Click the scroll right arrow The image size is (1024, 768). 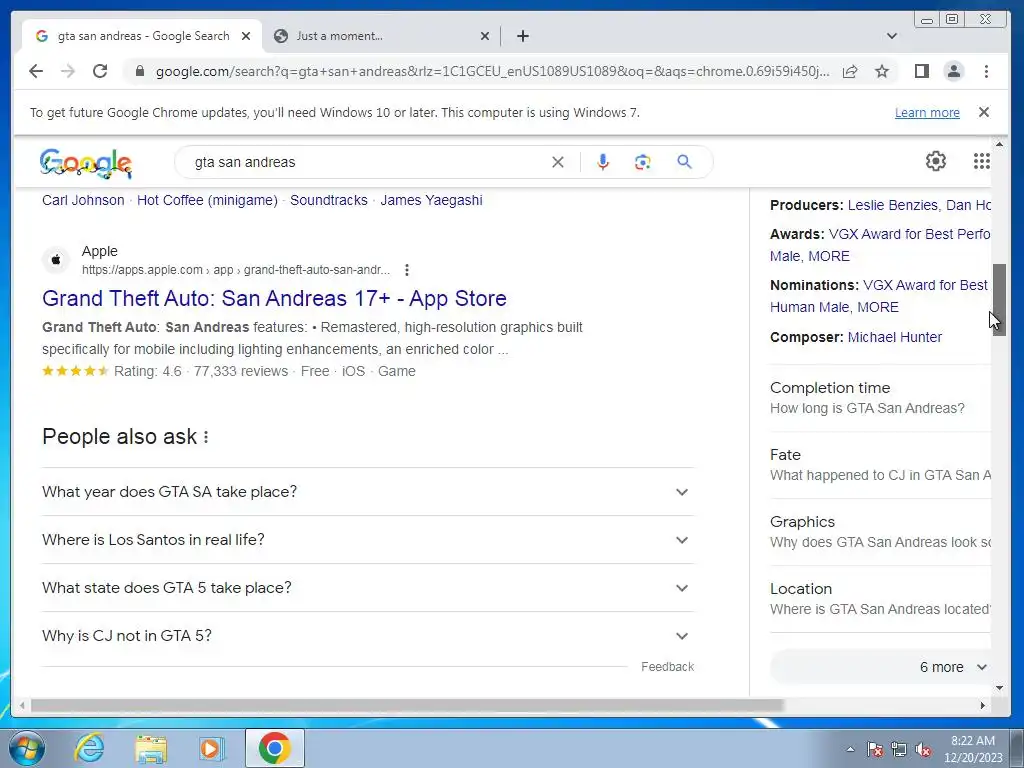pos(982,705)
